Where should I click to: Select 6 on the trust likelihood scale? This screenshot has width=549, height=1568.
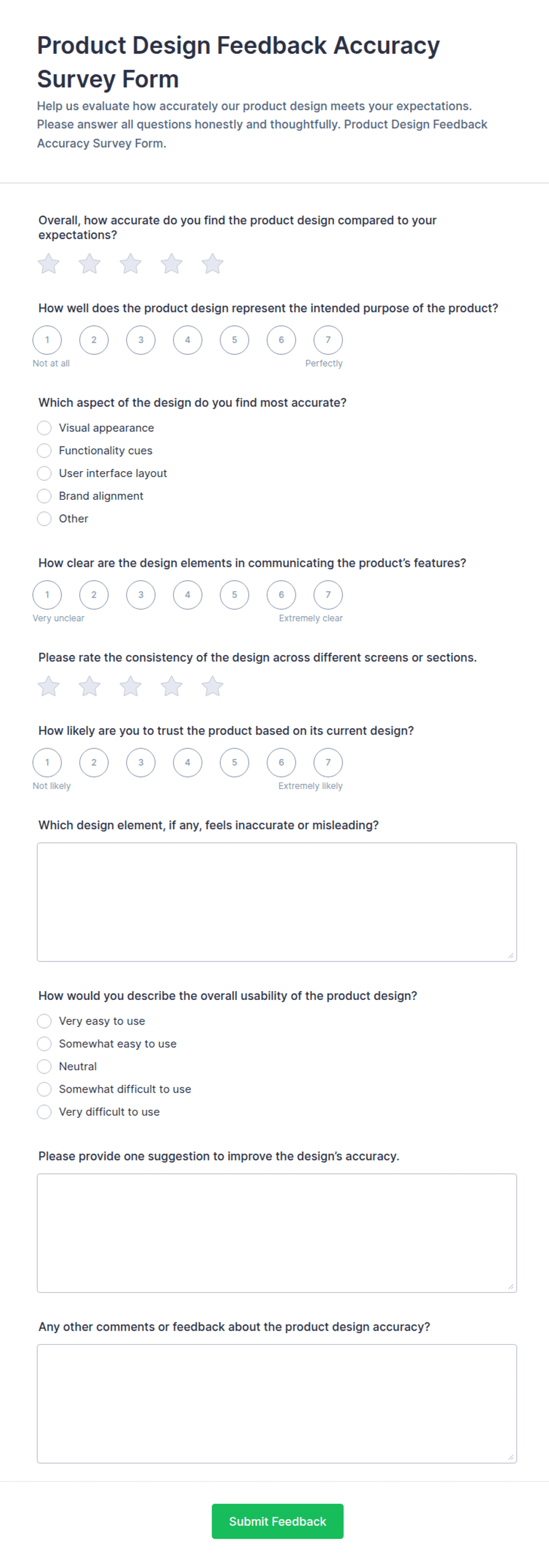pos(281,762)
